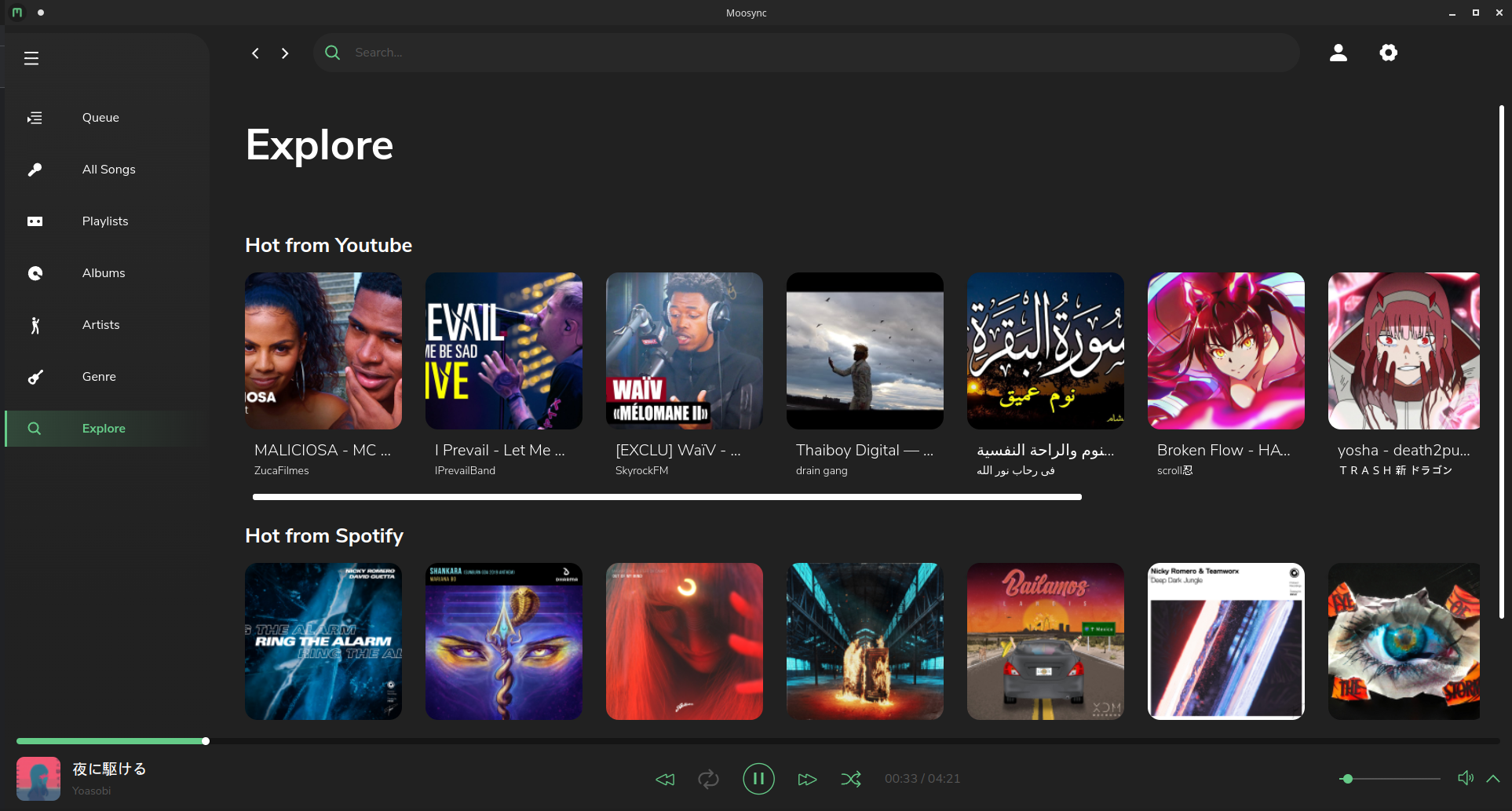Click the Yoasobi artist name
The width and height of the screenshot is (1512, 811).
coord(92,791)
